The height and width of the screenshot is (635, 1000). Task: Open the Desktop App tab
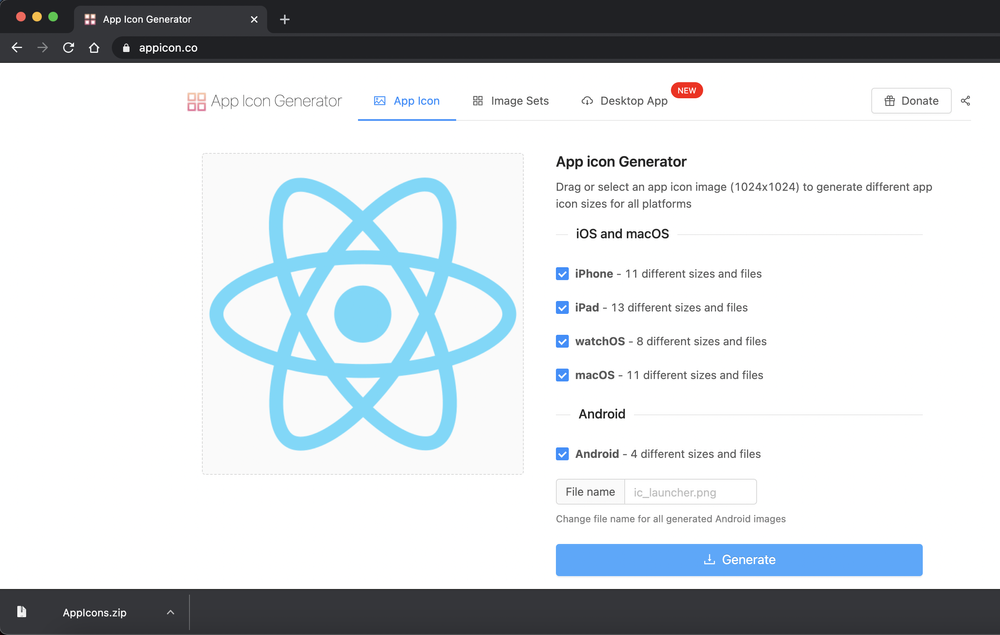pos(624,101)
